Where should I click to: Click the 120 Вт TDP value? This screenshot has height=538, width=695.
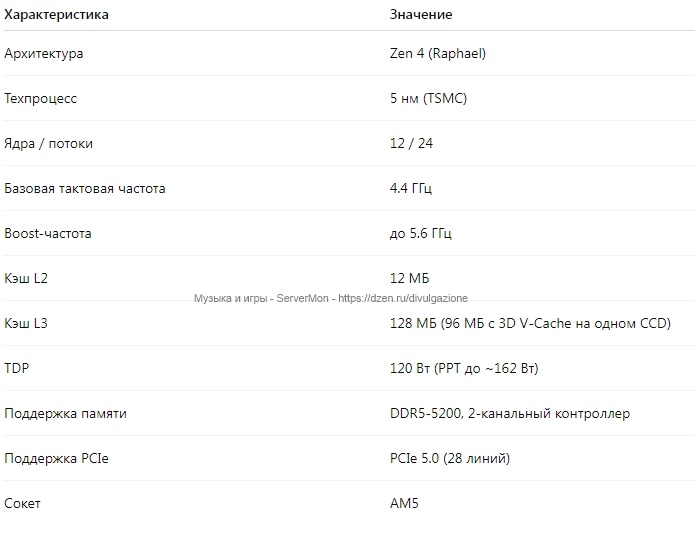tap(463, 368)
